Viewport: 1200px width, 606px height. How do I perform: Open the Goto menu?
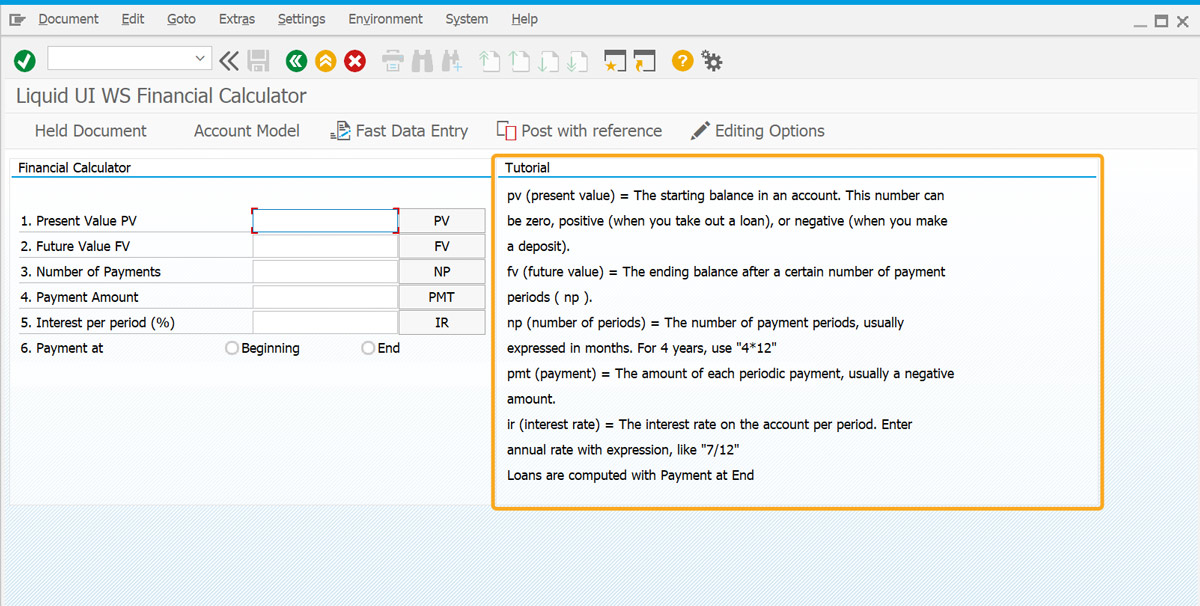coord(181,19)
